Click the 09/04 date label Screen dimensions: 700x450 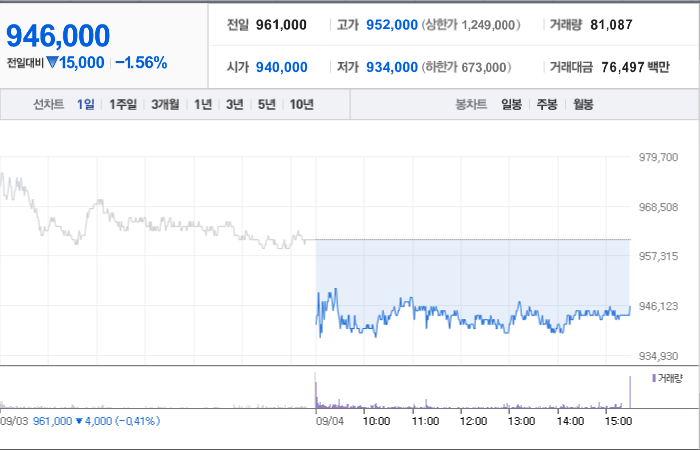330,421
